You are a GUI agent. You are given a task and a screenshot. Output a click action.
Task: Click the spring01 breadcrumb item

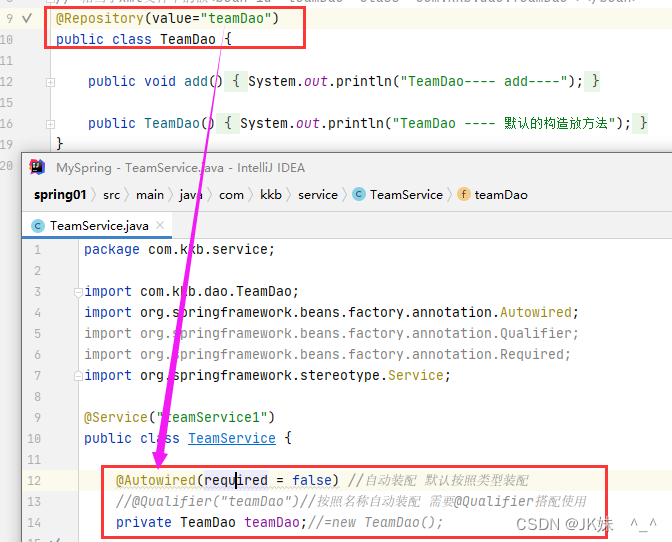[60, 195]
